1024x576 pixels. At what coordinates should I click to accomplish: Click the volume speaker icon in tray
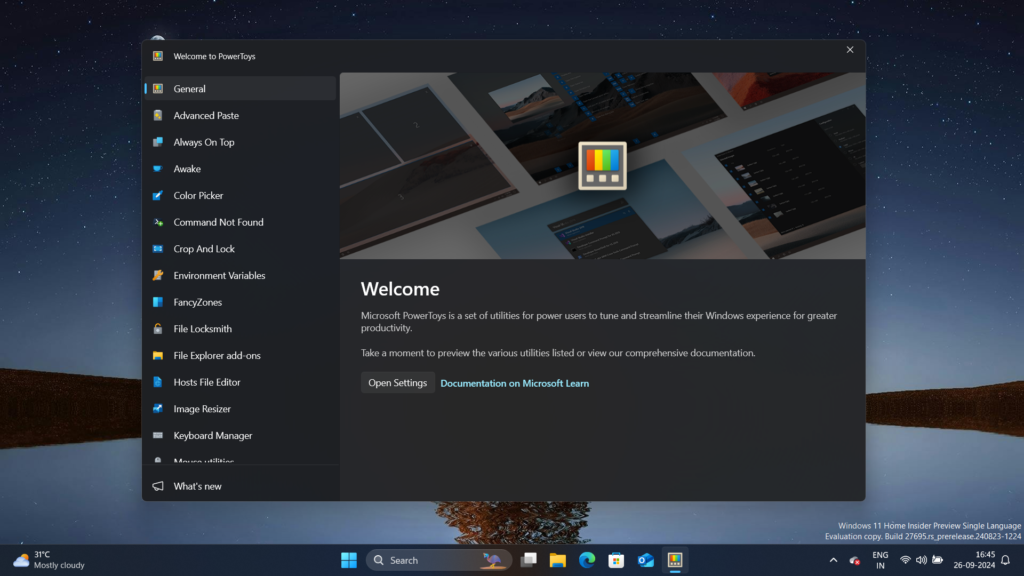coord(921,560)
